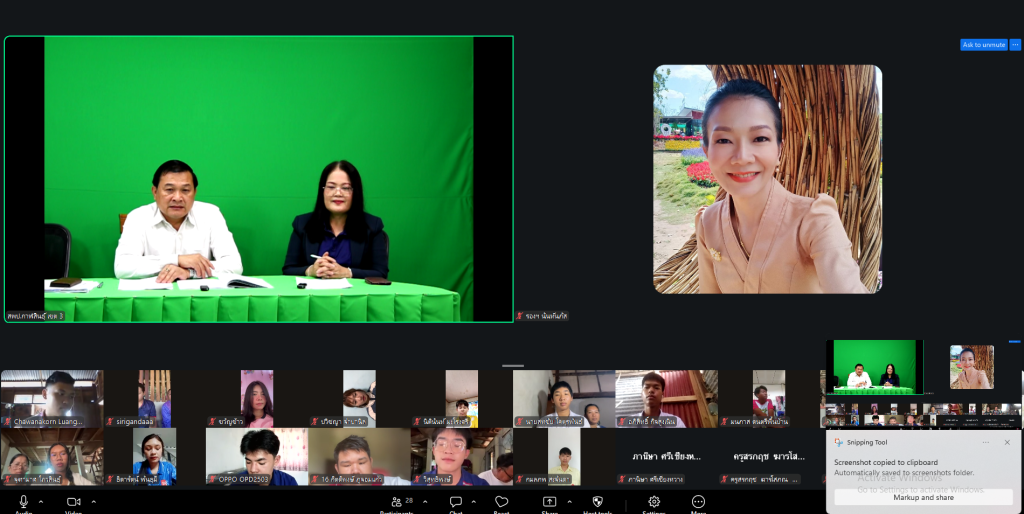The image size is (1024, 514).
Task: Click the สพป.กาฬสินธุ์ เขต 3 name label
Action: (35, 316)
